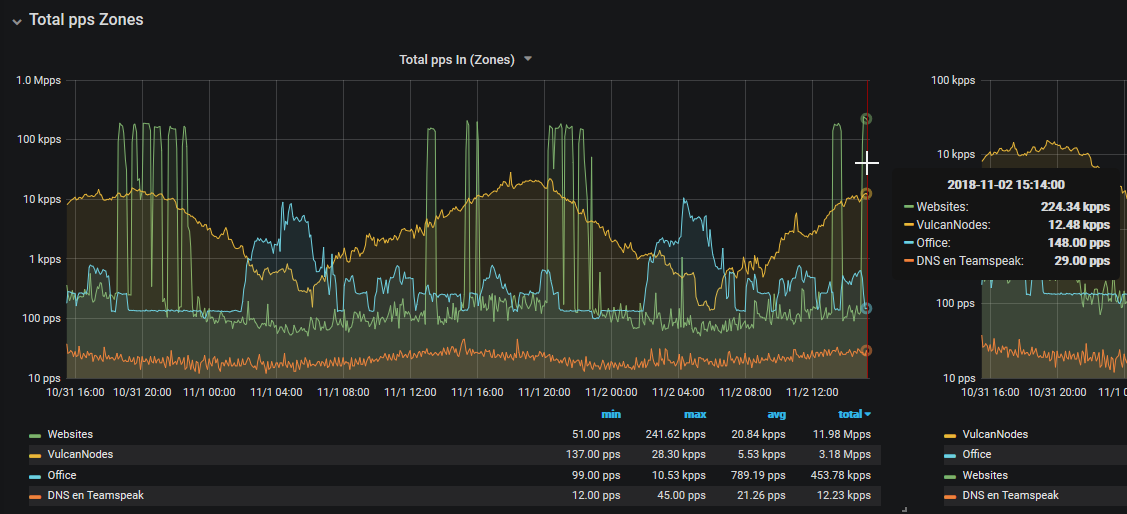Click the caret arrow beside the panel title
The height and width of the screenshot is (514, 1127).
click(528, 59)
